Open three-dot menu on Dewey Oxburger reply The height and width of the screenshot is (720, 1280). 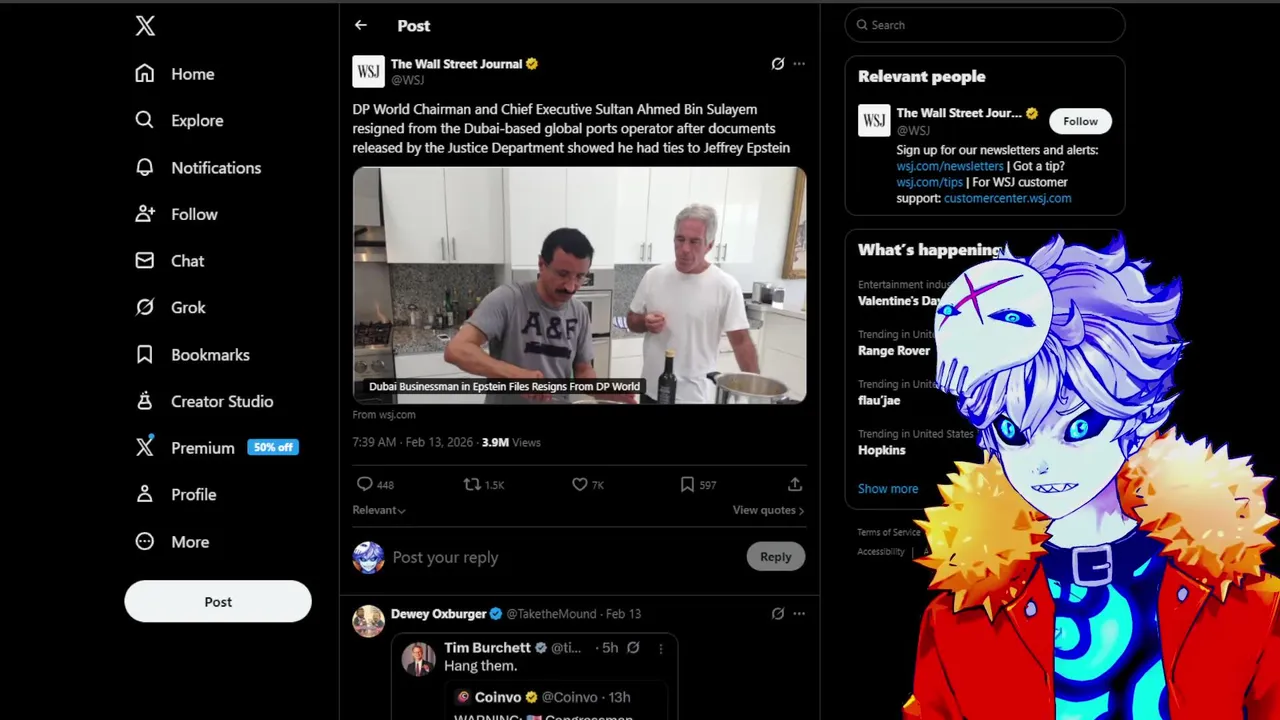[799, 614]
